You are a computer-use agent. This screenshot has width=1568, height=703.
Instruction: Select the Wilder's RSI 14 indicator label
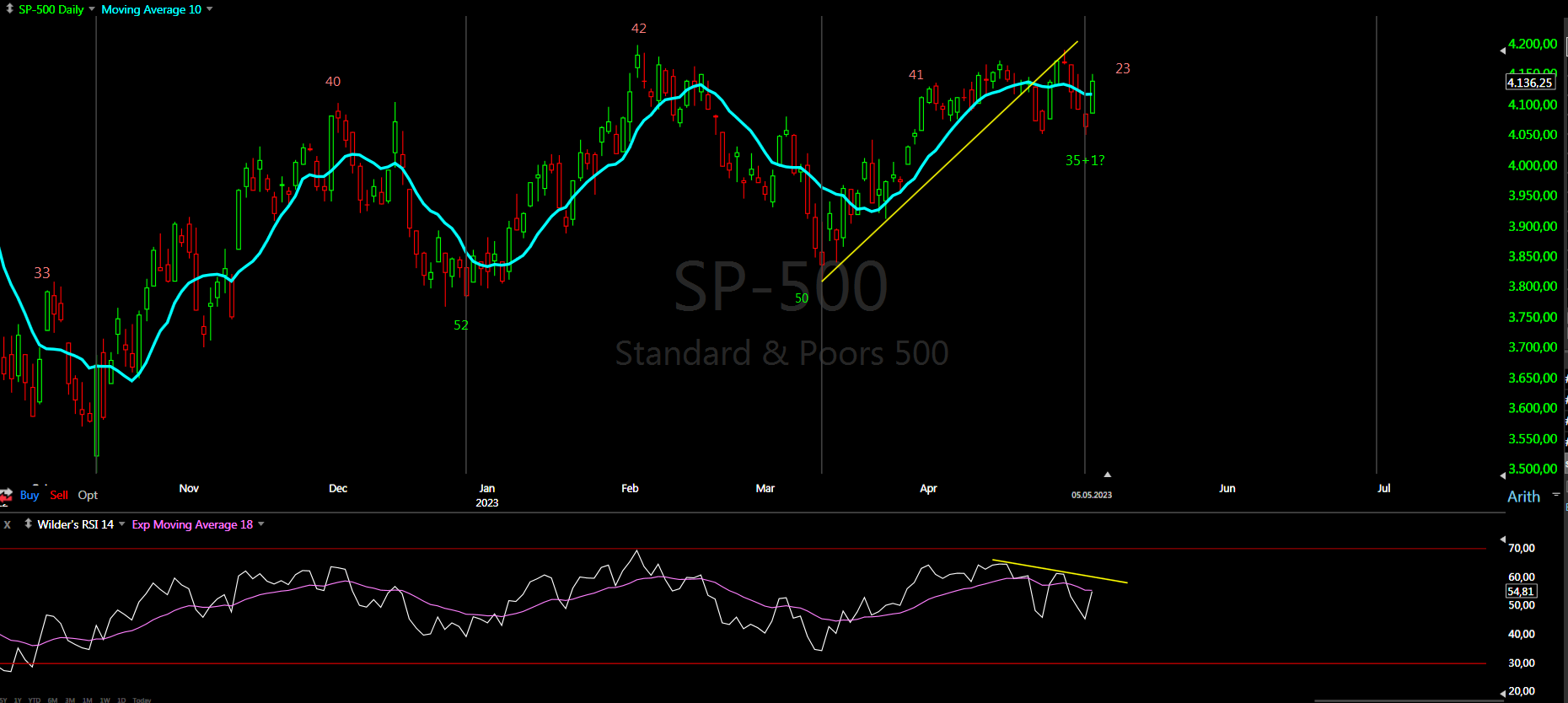[76, 524]
